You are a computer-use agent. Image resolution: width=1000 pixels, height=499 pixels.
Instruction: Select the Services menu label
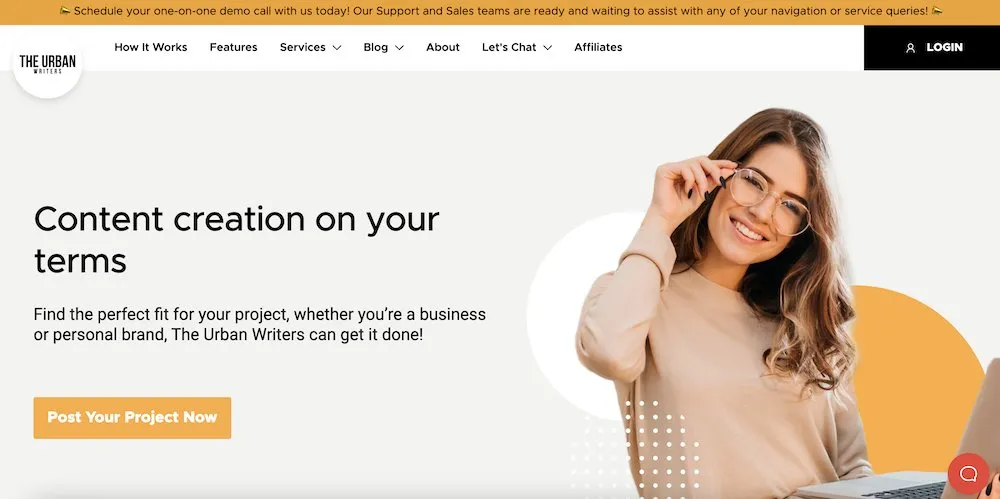(x=302, y=47)
